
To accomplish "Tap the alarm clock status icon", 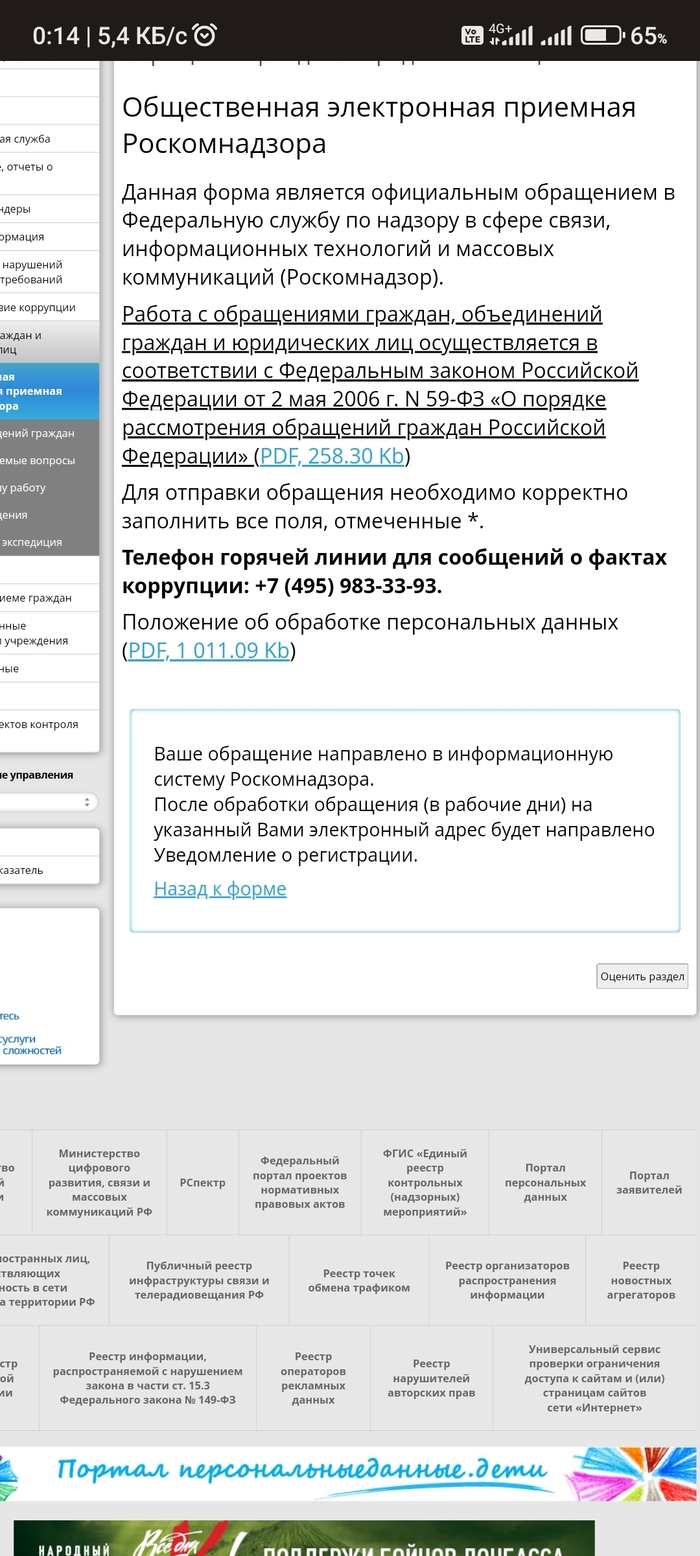I will (x=205, y=36).
